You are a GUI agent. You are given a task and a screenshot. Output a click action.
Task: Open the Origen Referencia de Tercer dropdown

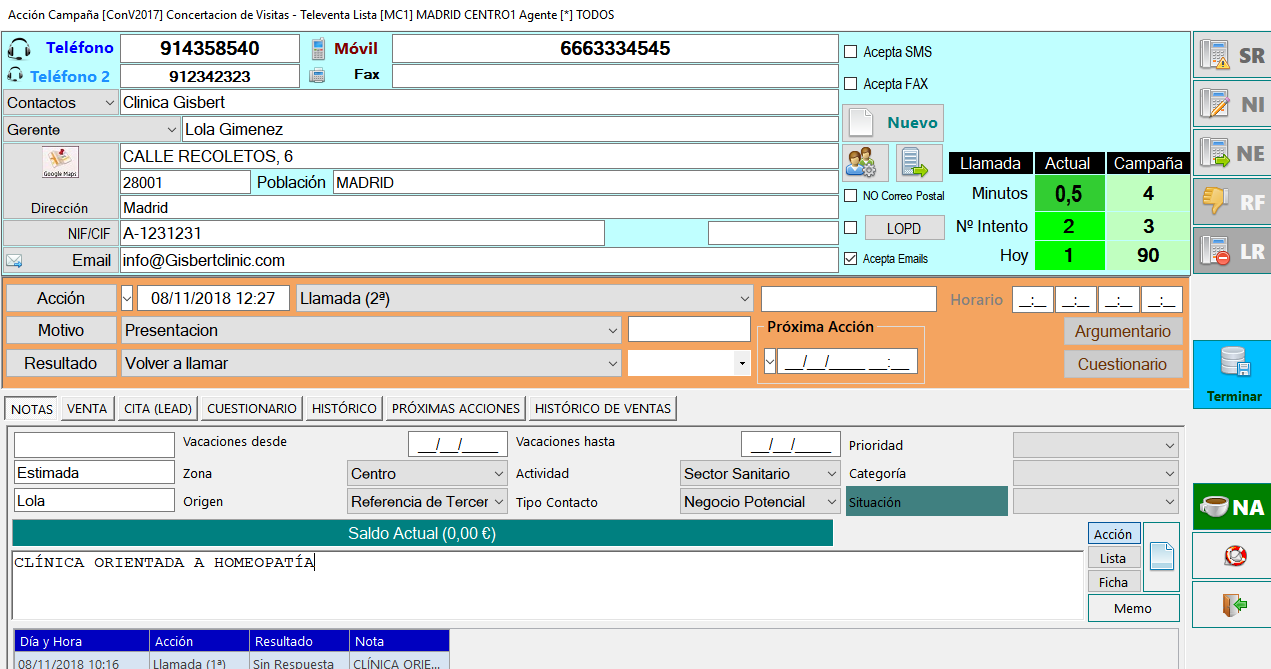(x=499, y=502)
